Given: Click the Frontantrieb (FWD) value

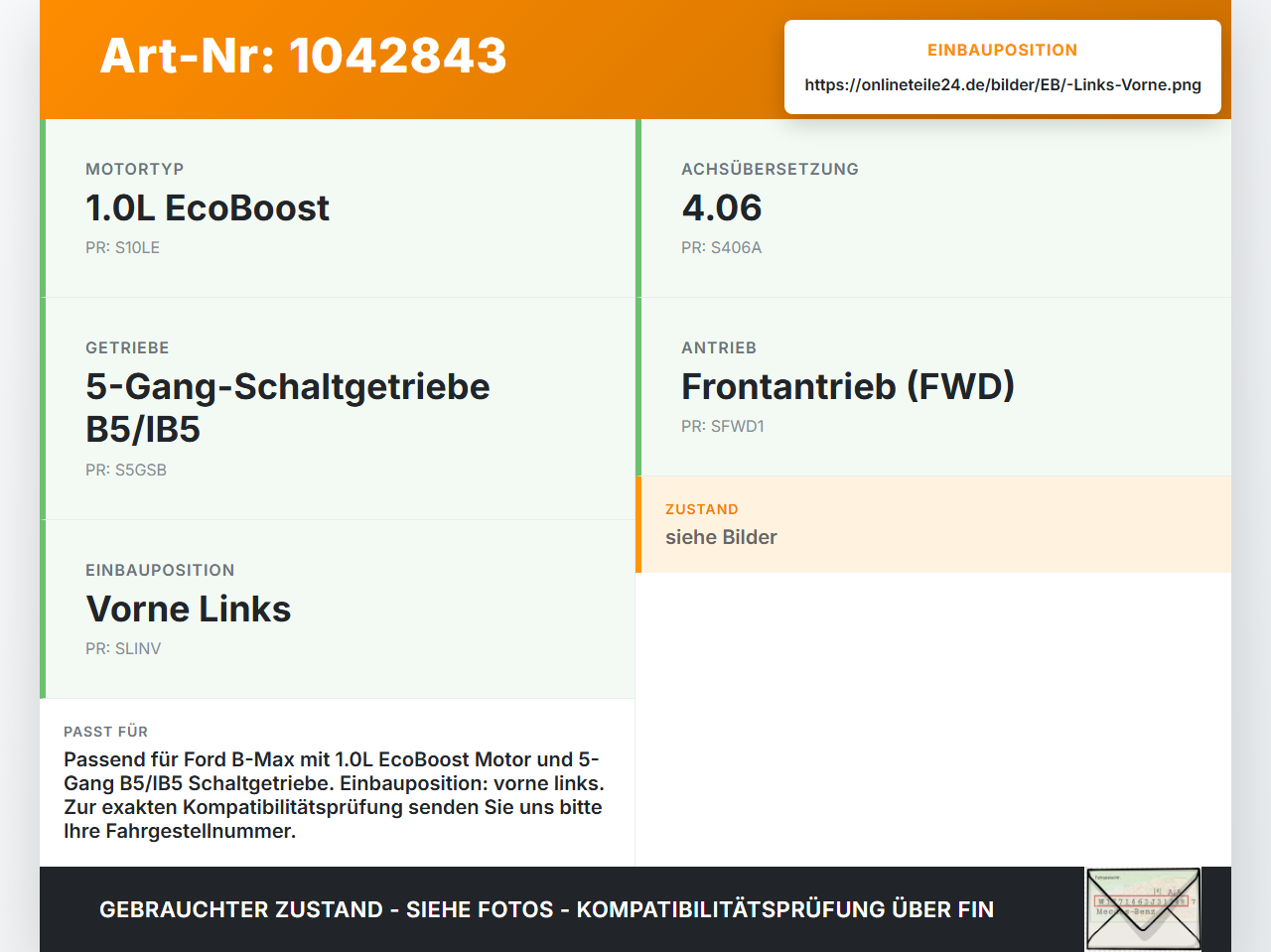Looking at the screenshot, I should point(848,386).
